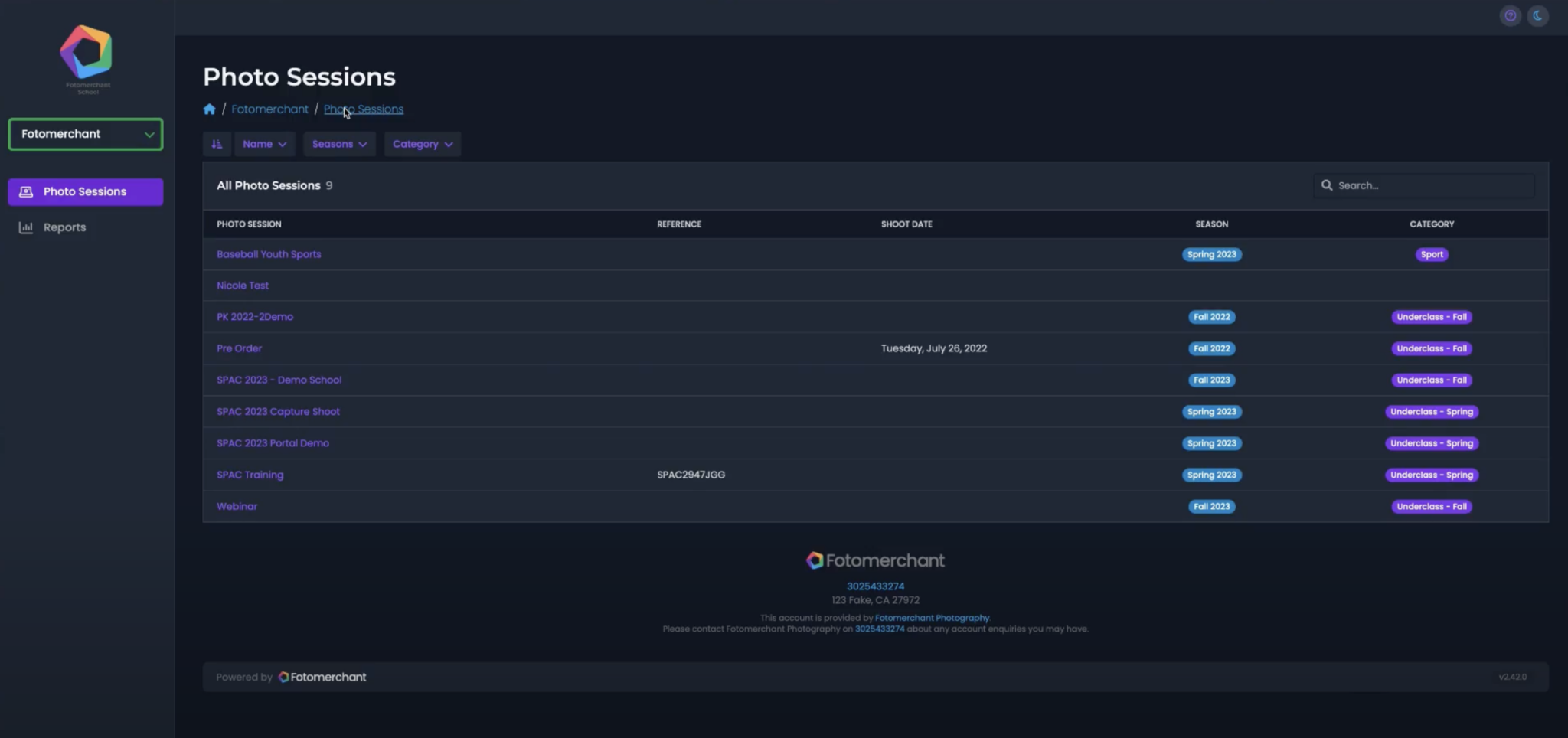Click address 123 Fake, CA 27972

(x=875, y=600)
